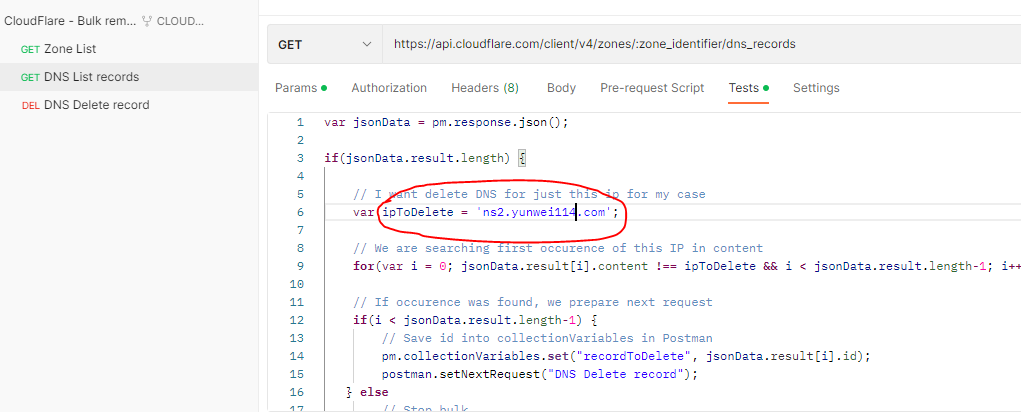
Task: Click line number 12 in the gutter
Action: (x=296, y=320)
